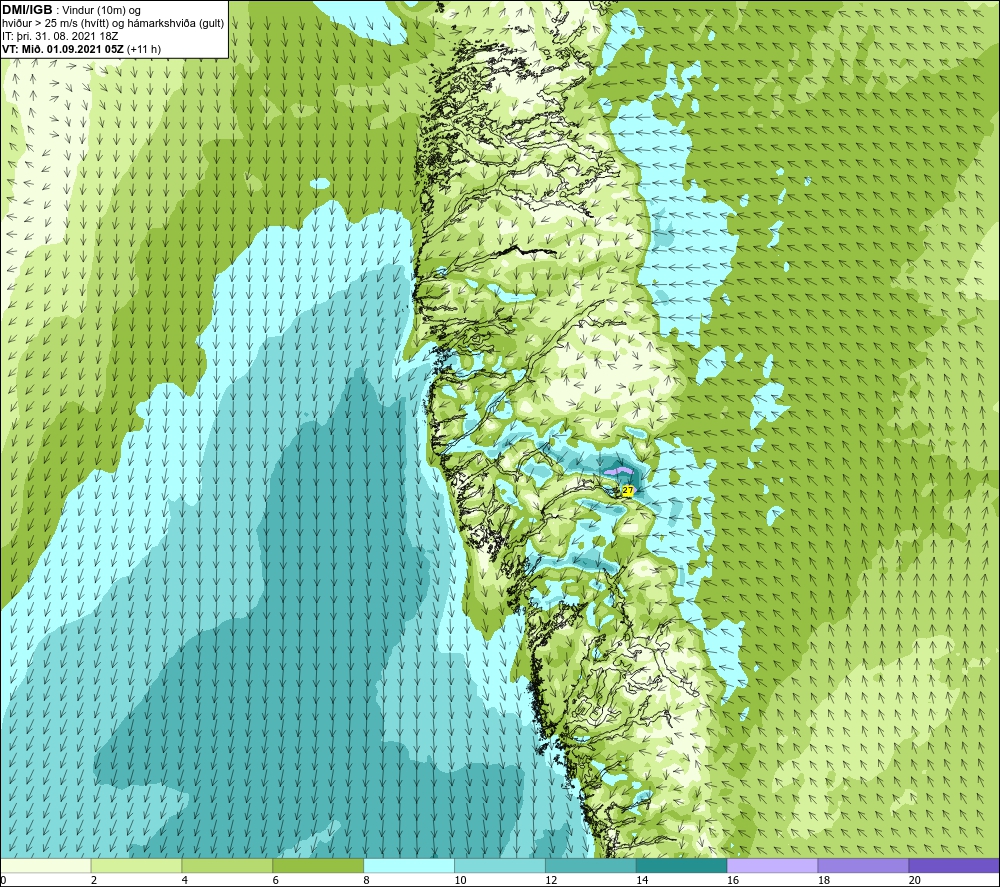The height and width of the screenshot is (887, 1000).
Task: Select the 2–4 m/s legend swatch
Action: pyautogui.click(x=136, y=865)
